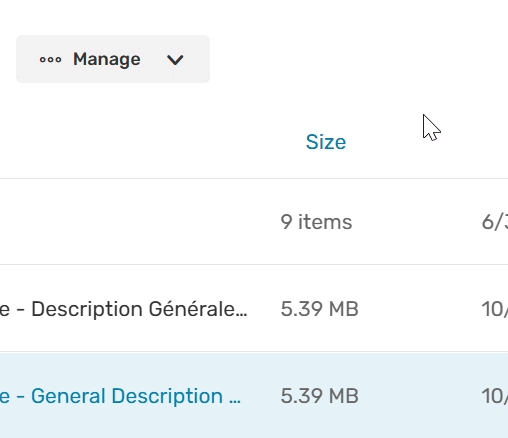Viewport: 508px width, 438px height.
Task: Sort the list by Size column header
Action: 326,142
